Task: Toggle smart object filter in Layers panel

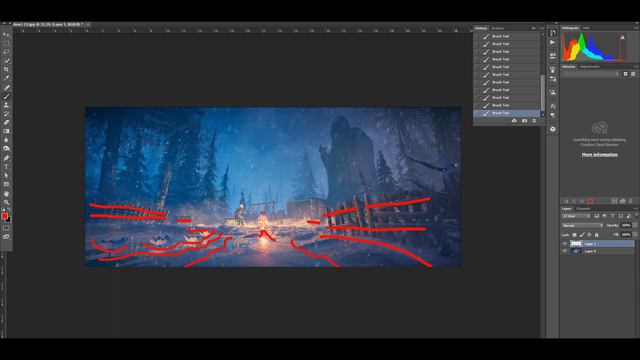Action: click(x=628, y=216)
